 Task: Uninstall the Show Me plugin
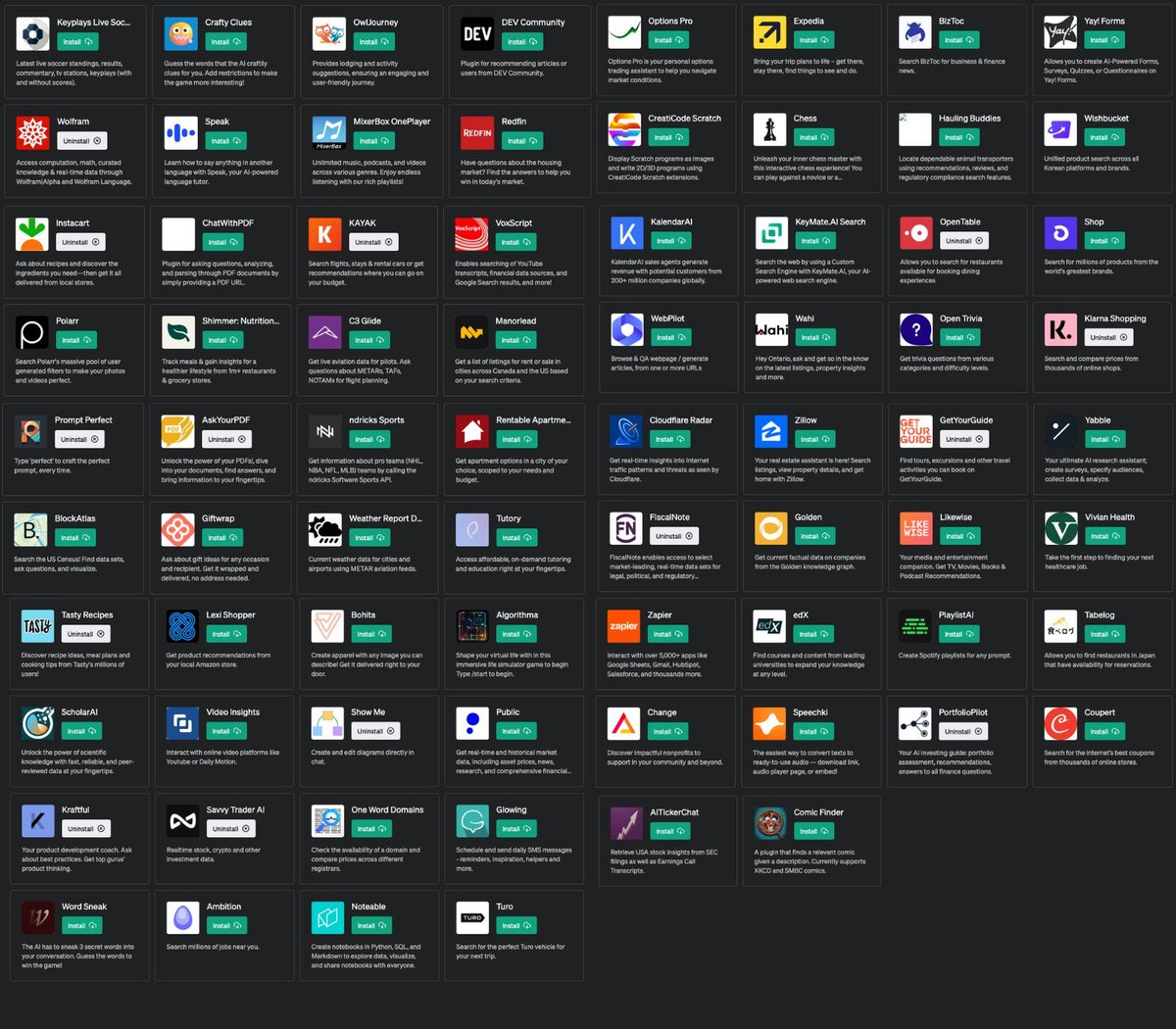(x=376, y=731)
